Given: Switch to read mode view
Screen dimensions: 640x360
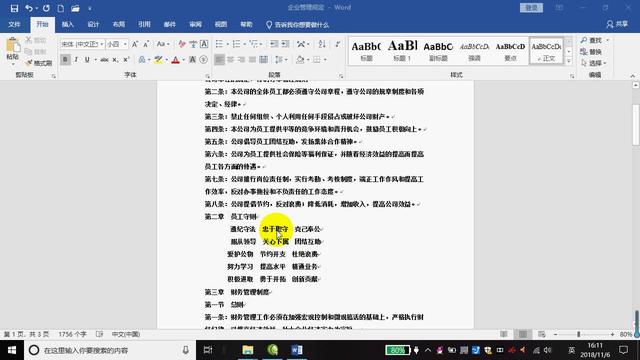Looking at the screenshot, I should [x=504, y=334].
